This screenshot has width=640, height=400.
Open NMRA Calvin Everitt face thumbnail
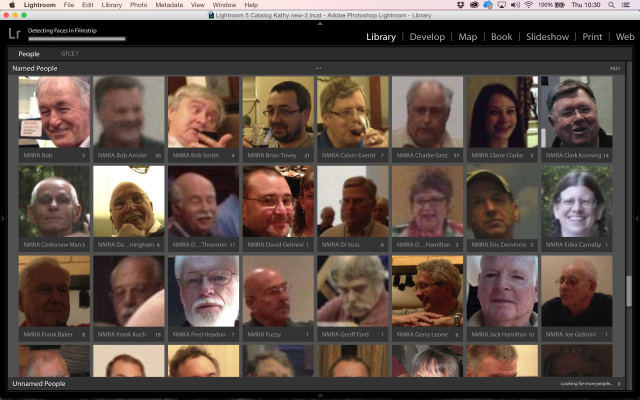pos(353,112)
